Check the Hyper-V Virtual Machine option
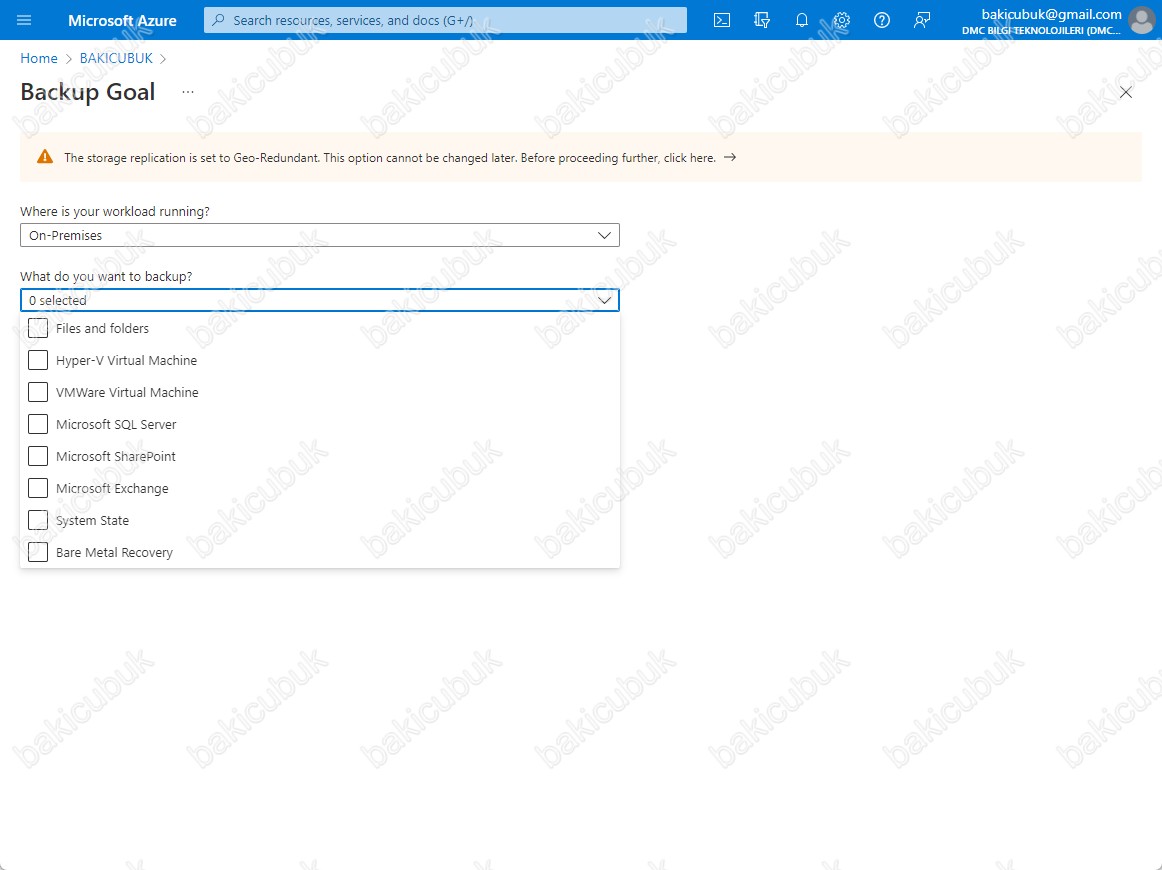Viewport: 1162px width, 870px height. coord(38,360)
